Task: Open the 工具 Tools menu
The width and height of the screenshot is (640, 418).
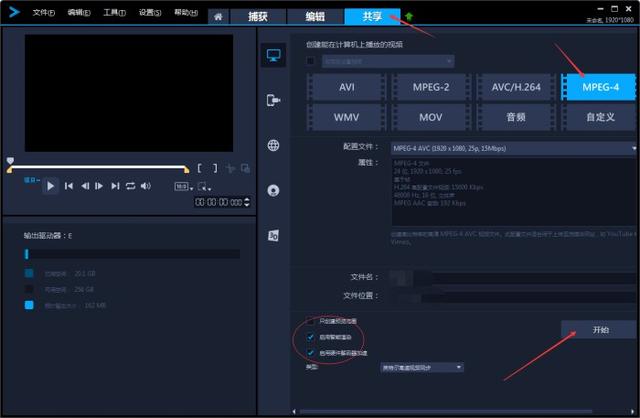Action: (114, 13)
